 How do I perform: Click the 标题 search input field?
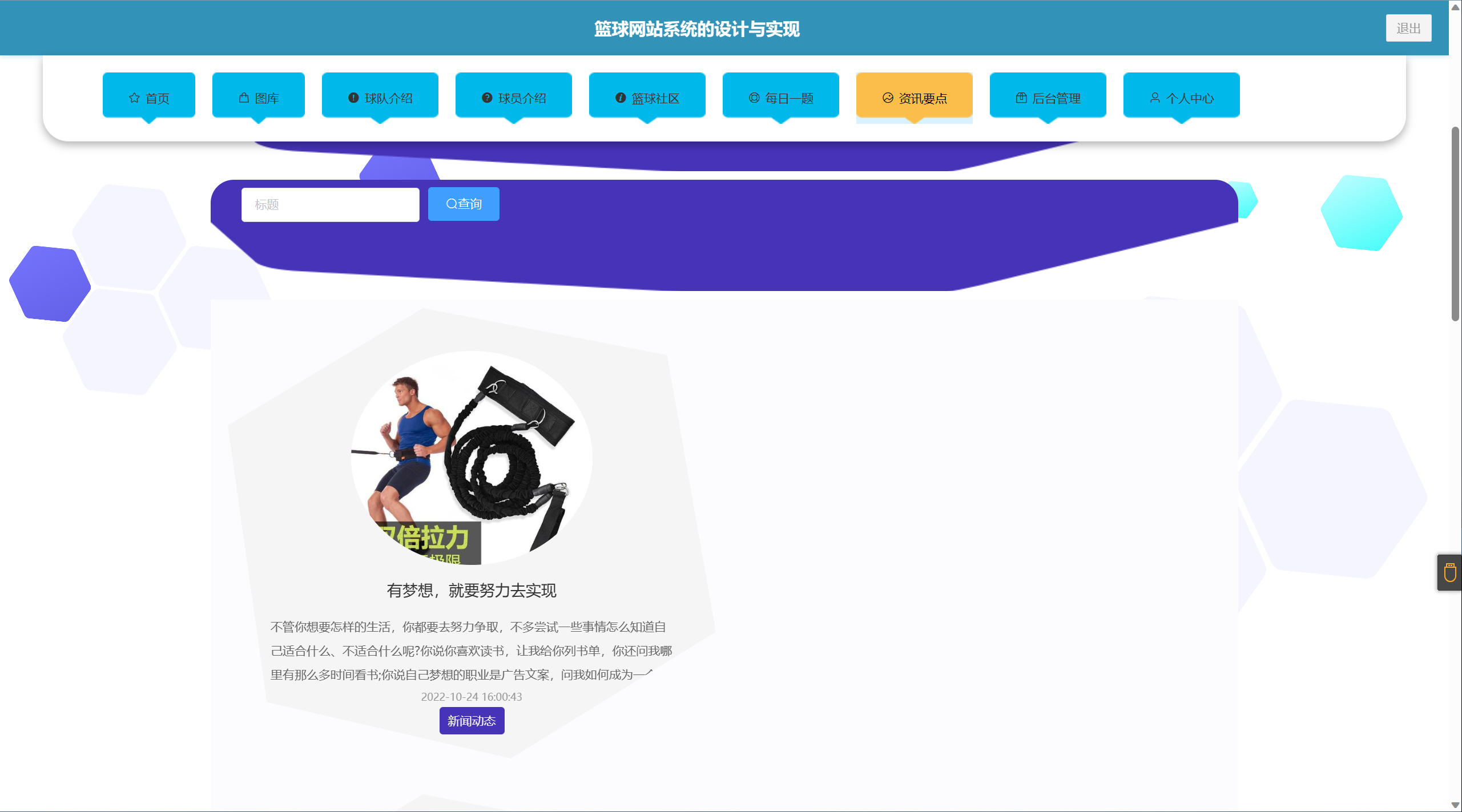[330, 204]
